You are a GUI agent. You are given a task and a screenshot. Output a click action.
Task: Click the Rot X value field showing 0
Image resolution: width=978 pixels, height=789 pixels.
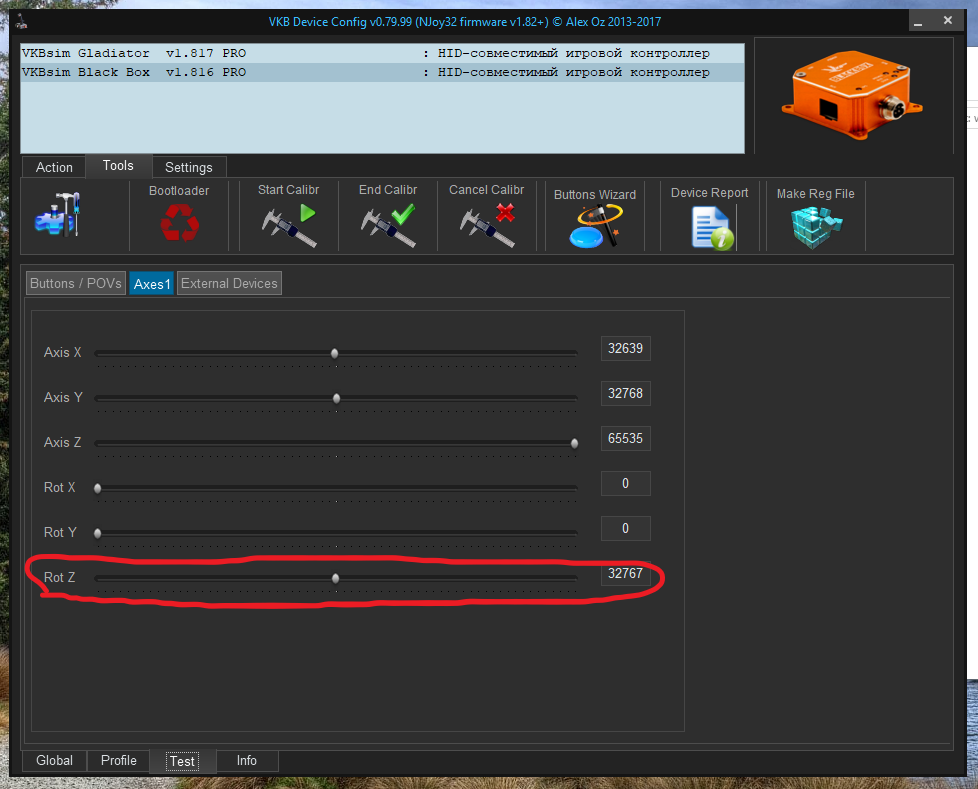[626, 483]
